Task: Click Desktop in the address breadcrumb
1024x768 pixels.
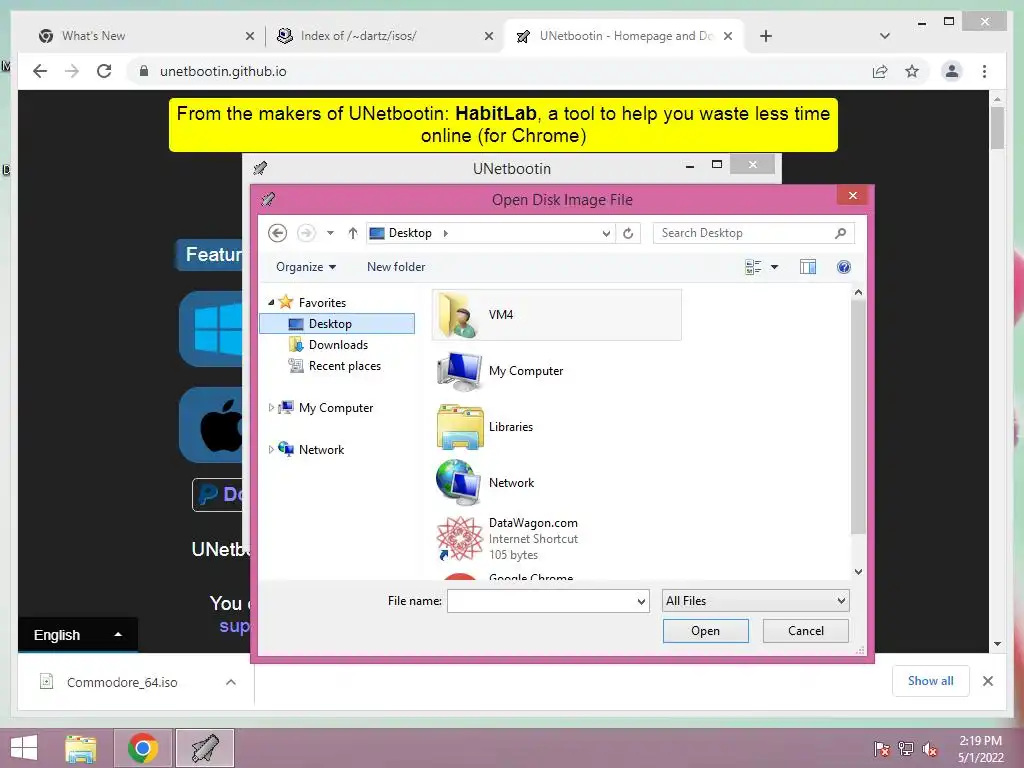Action: [409, 233]
